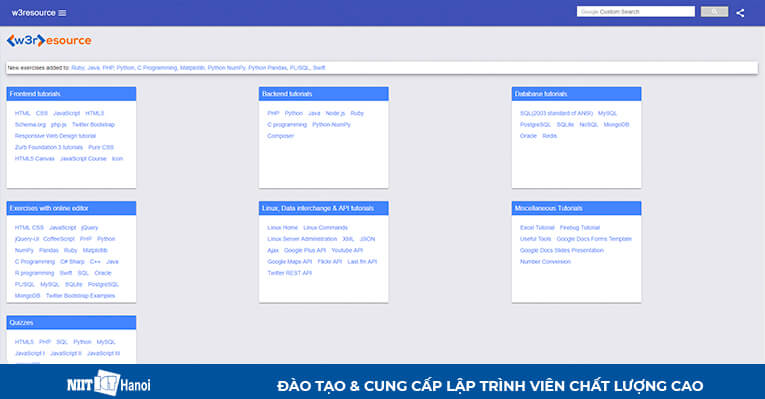This screenshot has height=399, width=765.
Task: Open SQL(2003 standard of ANSI) link
Action: click(556, 113)
